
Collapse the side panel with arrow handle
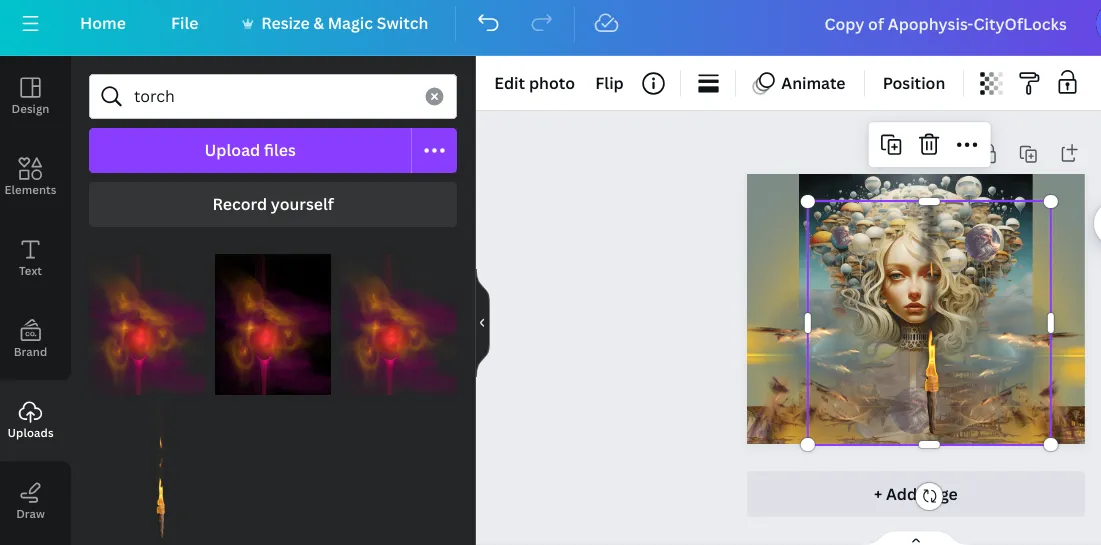coord(482,323)
